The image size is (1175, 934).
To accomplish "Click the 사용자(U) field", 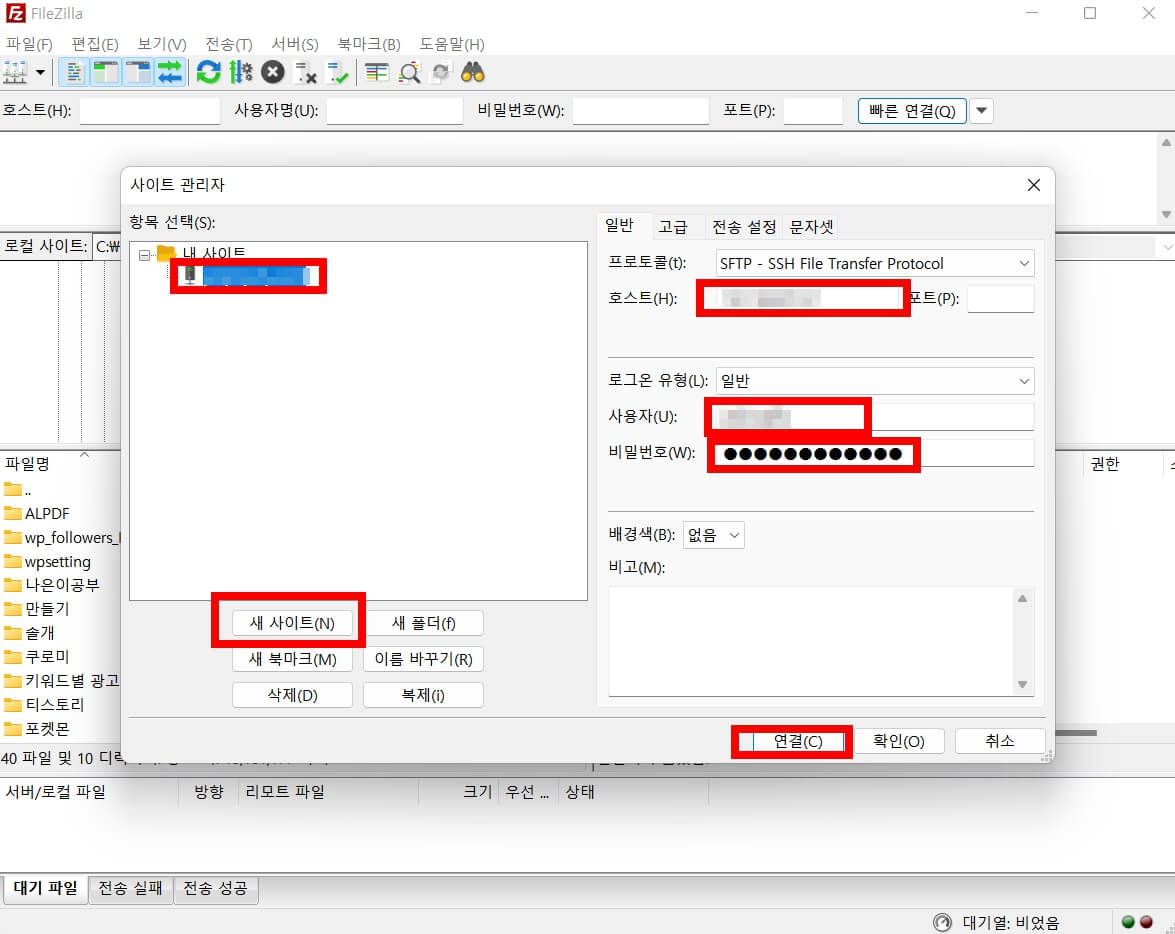I will coord(875,417).
